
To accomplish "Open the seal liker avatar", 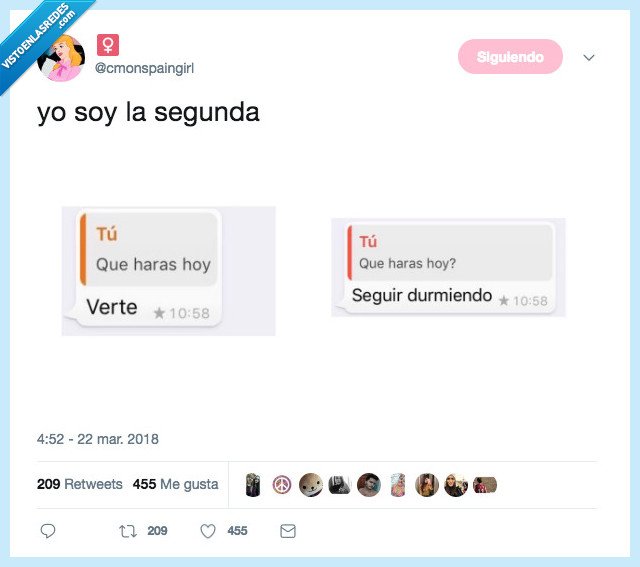I will pos(311,485).
